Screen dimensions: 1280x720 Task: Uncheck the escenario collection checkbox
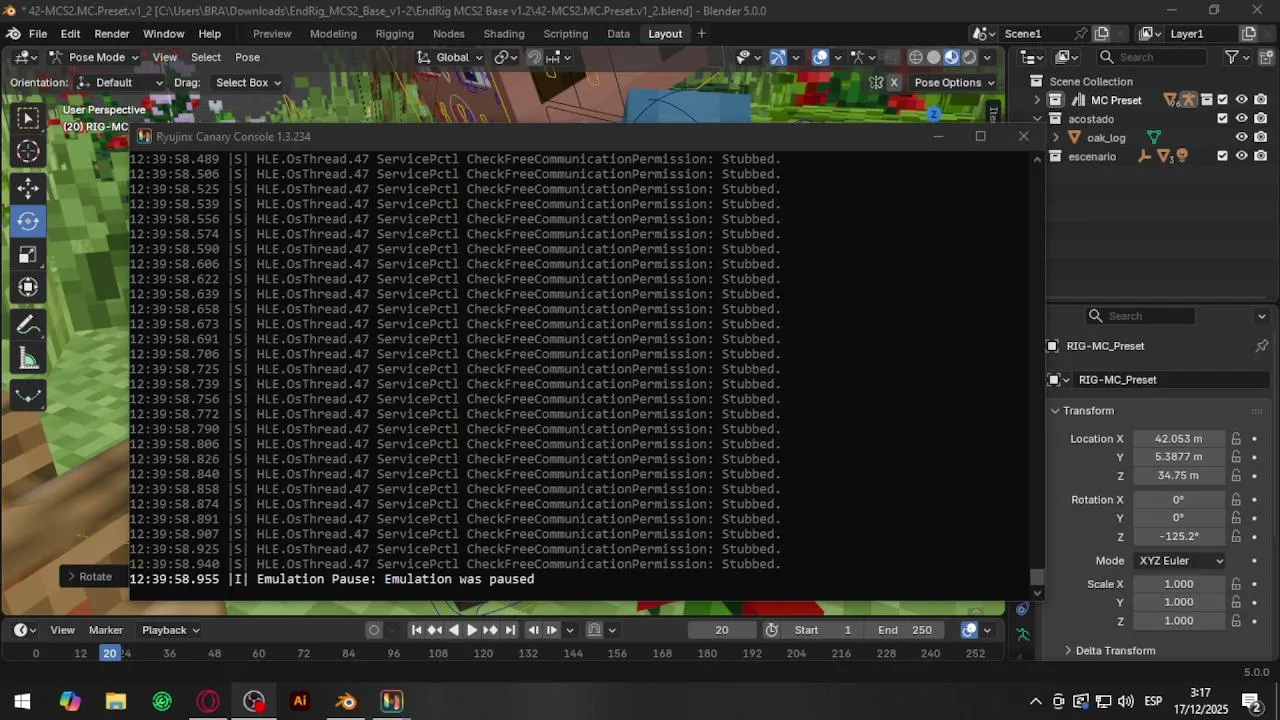coord(1222,156)
